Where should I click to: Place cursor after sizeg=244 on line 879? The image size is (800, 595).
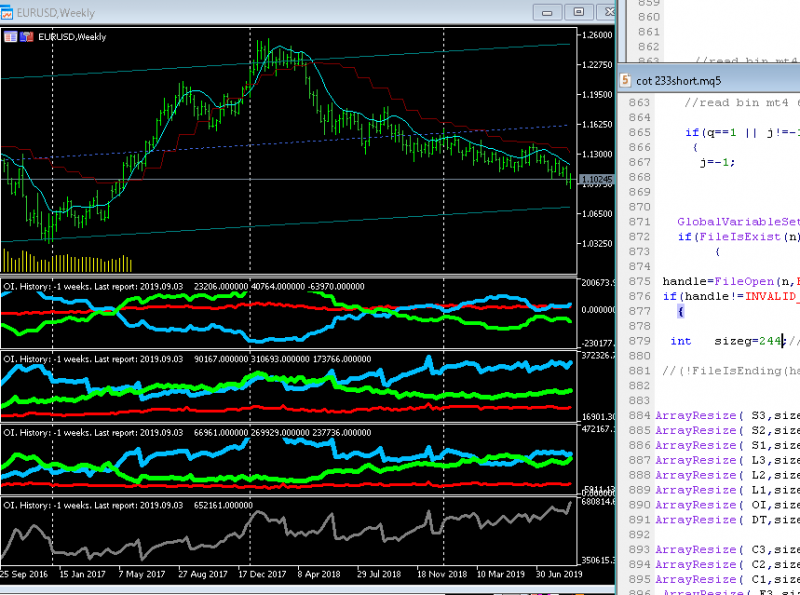(783, 341)
